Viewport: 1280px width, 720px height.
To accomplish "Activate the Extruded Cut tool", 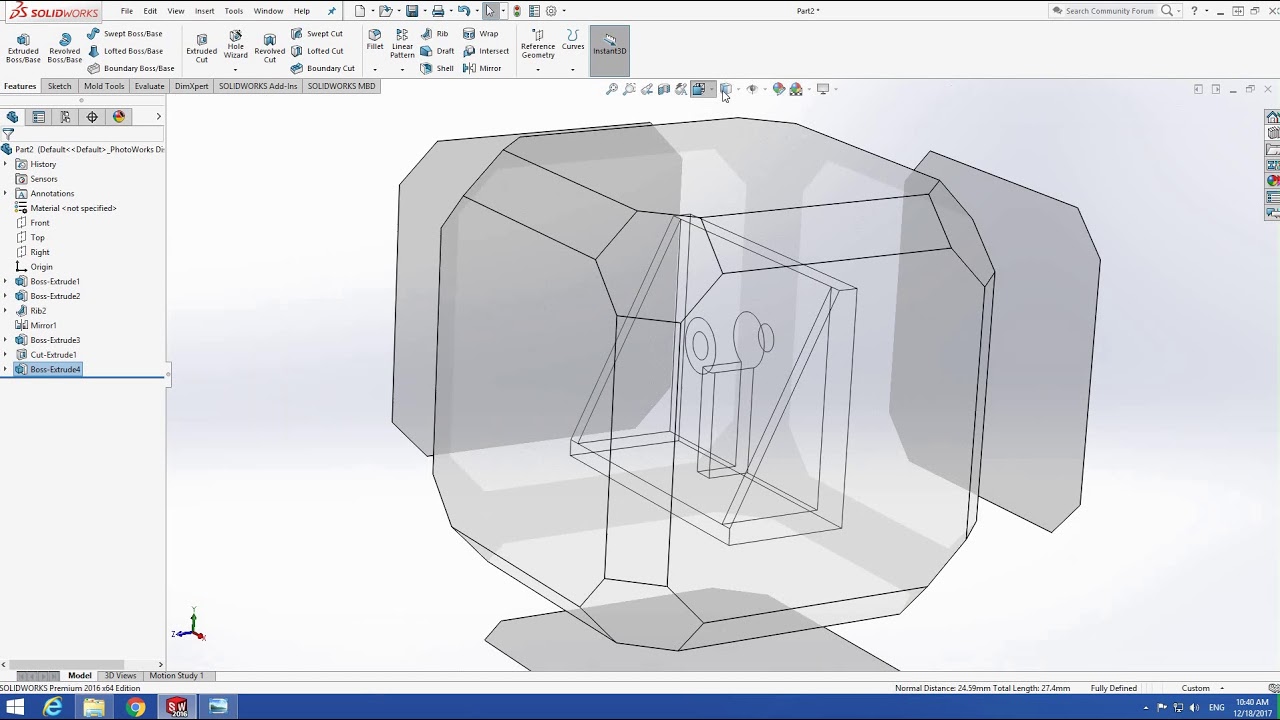I will click(x=201, y=47).
